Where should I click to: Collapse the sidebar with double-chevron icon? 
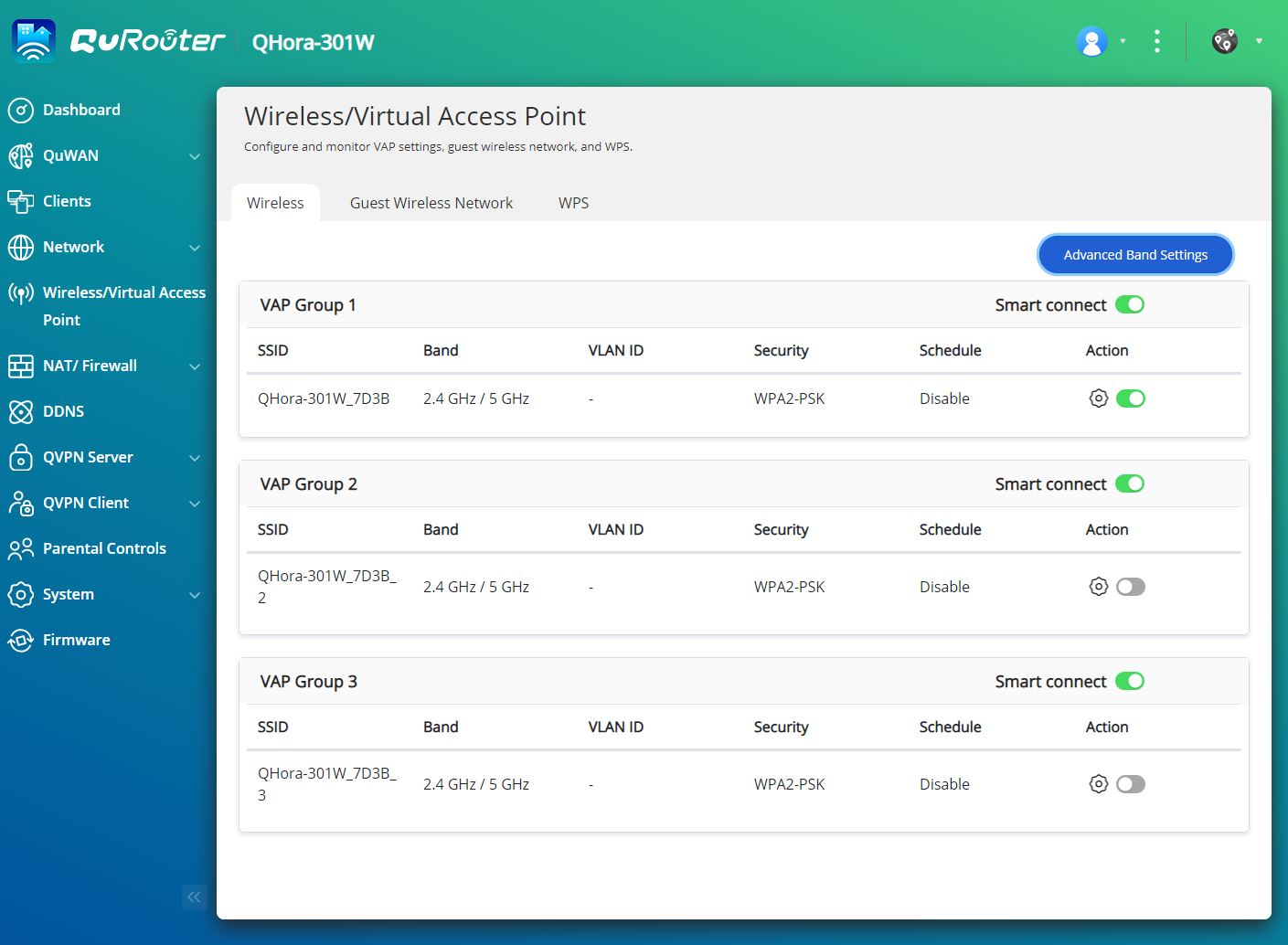(194, 897)
